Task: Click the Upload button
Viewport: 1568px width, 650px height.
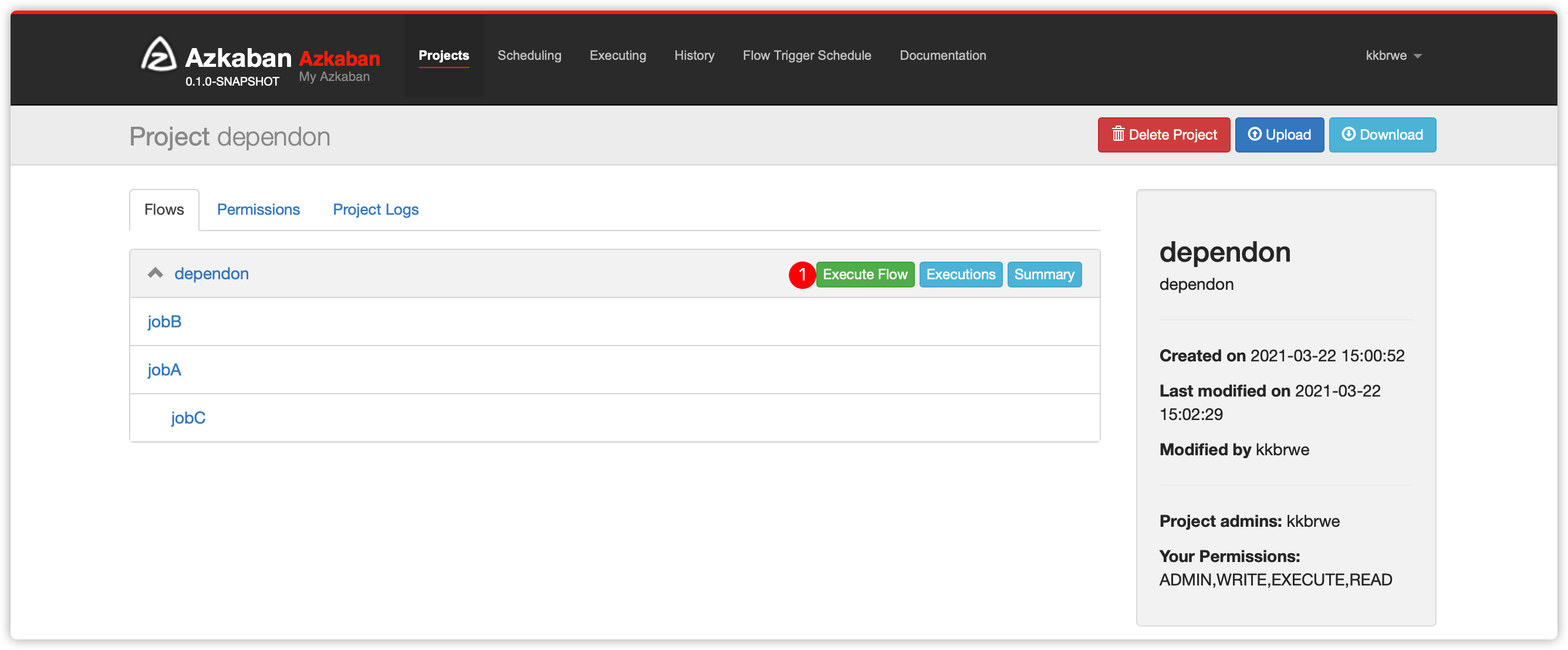Action: point(1279,134)
